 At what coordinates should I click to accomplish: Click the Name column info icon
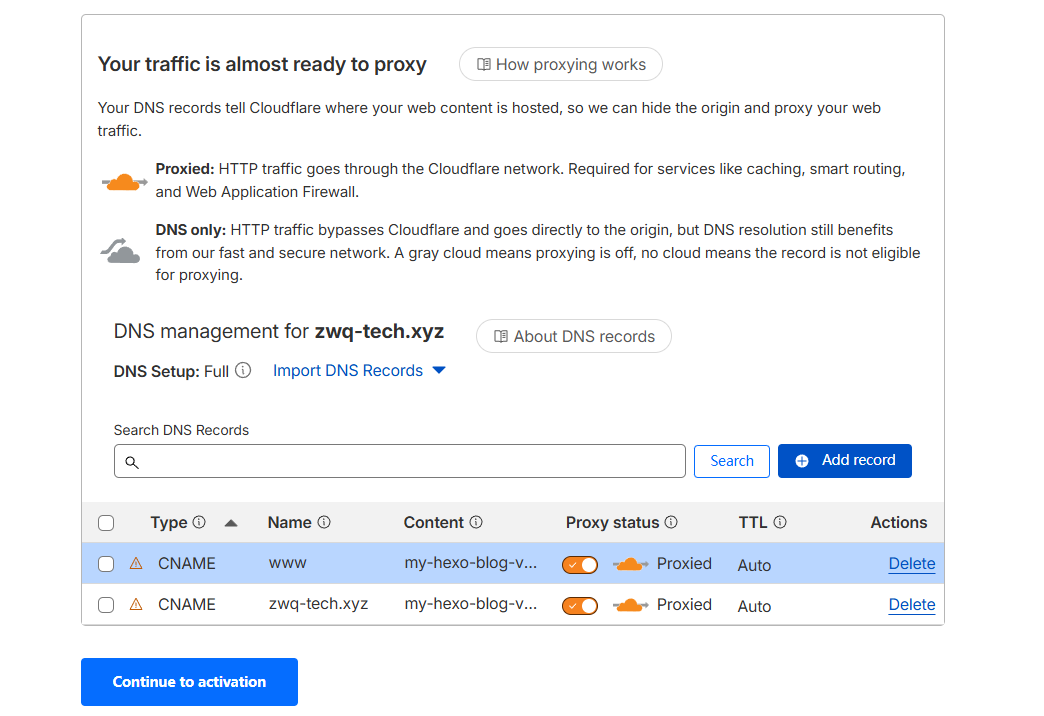pyautogui.click(x=324, y=522)
